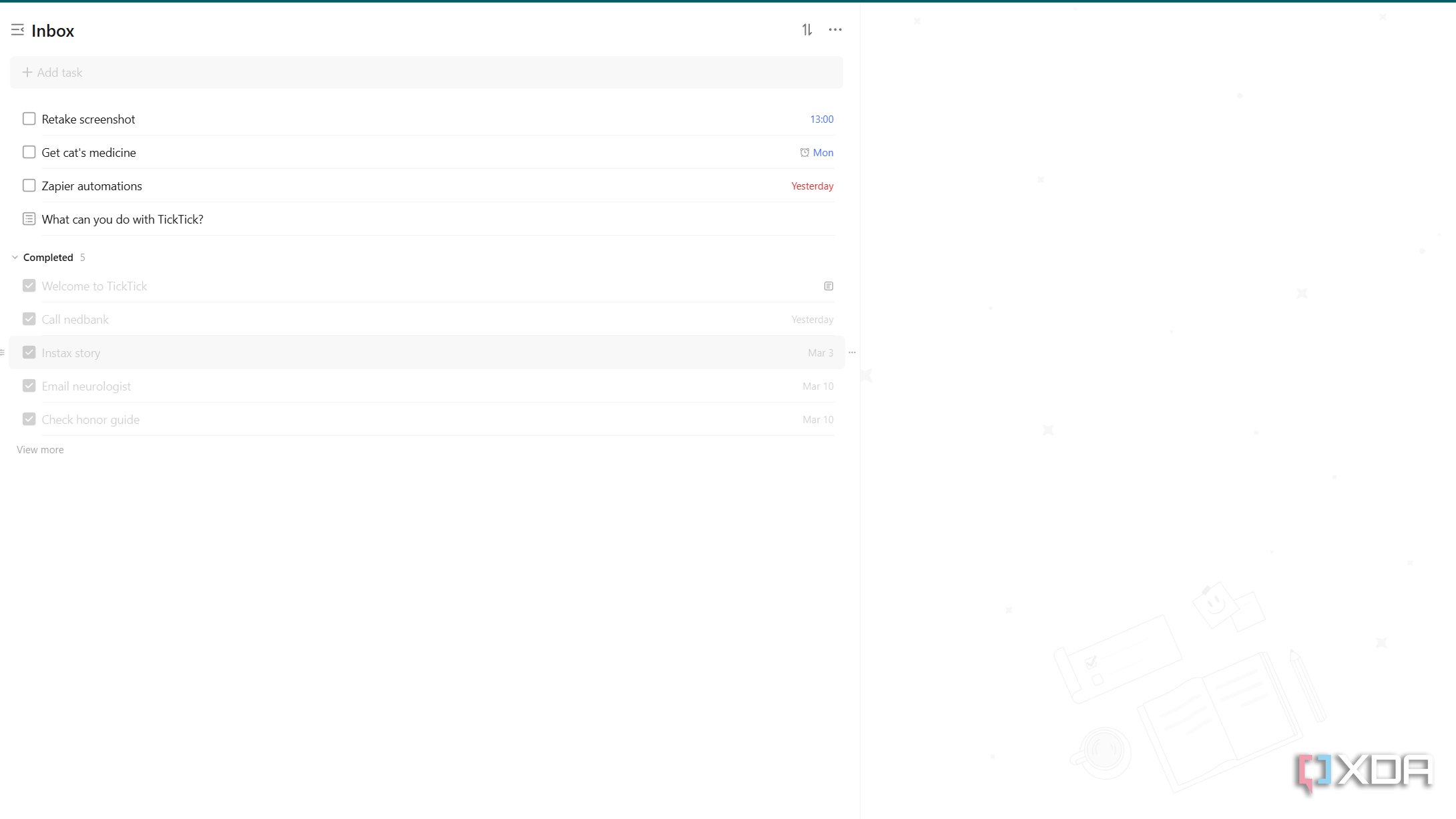Click the Inbox list title
Image resolution: width=1456 pixels, height=819 pixels.
[x=53, y=31]
